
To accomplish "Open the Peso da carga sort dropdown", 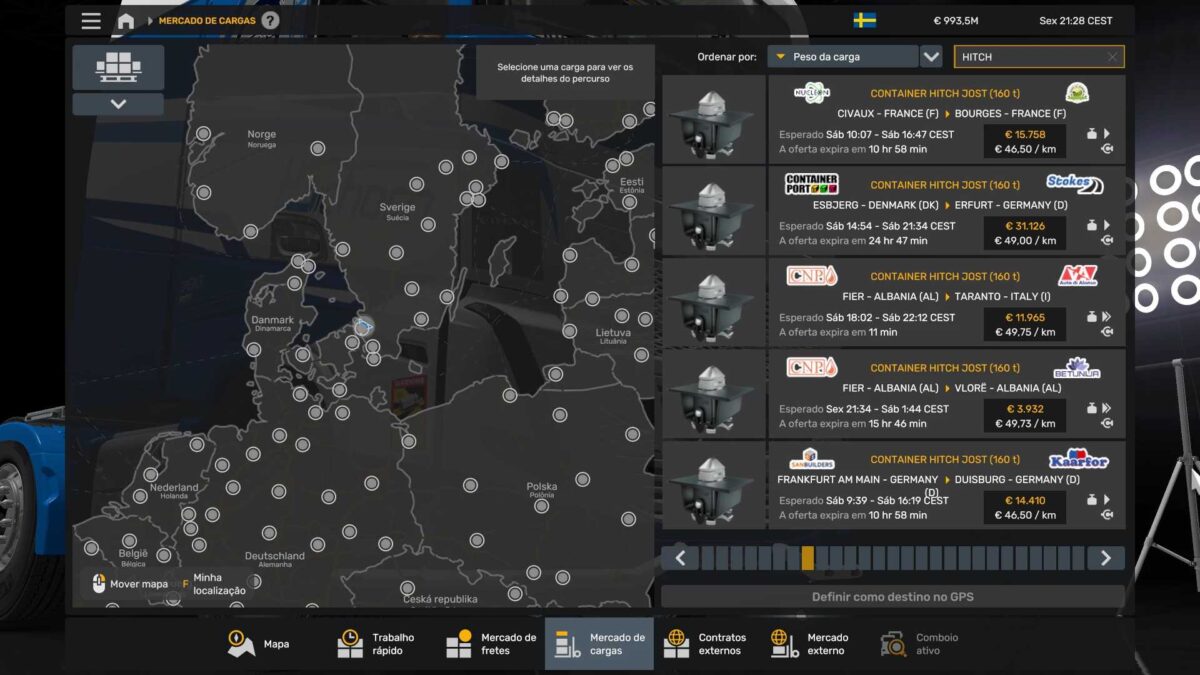I will tap(842, 57).
